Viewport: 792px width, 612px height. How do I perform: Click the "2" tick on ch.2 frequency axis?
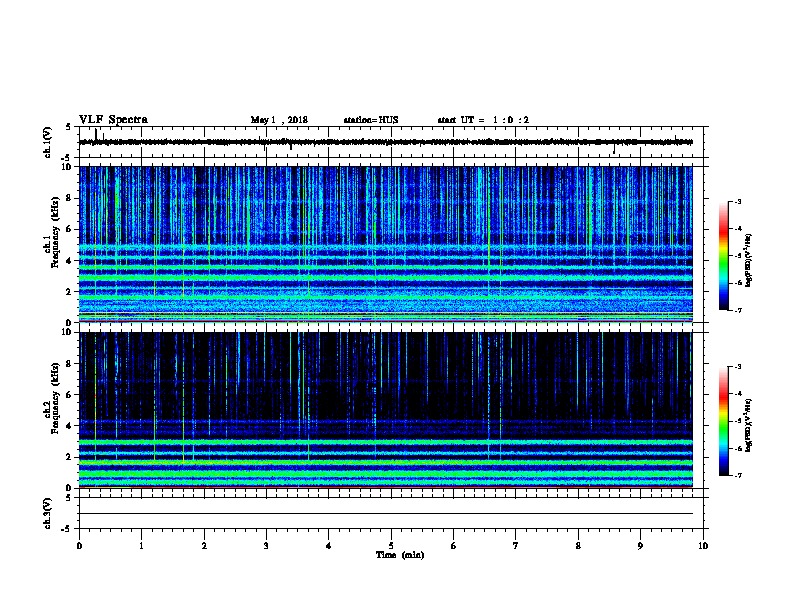(69, 457)
